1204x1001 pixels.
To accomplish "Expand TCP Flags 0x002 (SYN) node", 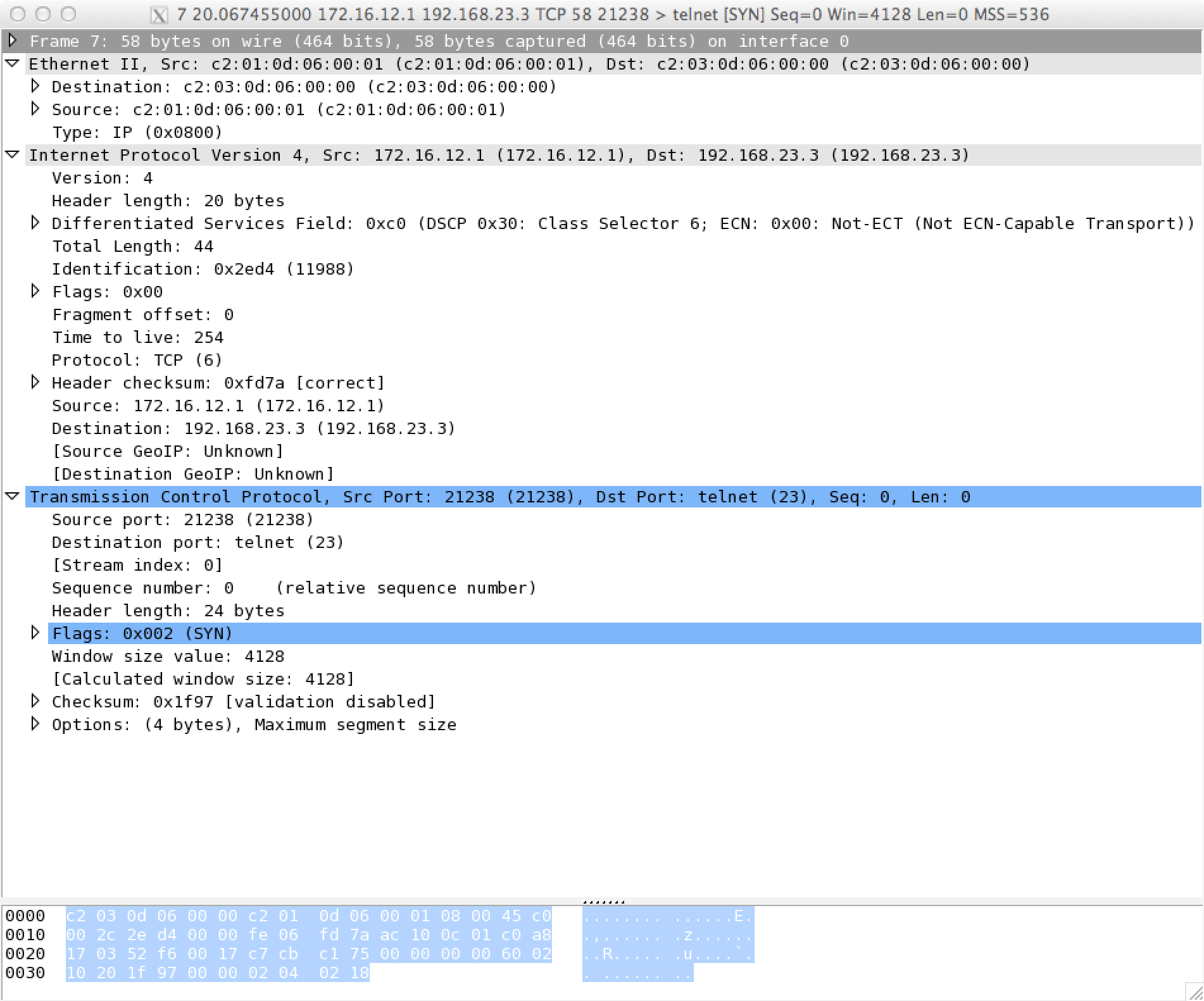I will pyautogui.click(x=35, y=633).
